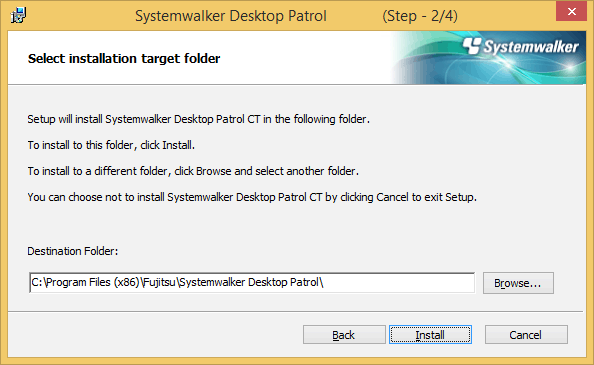Click the line starting Setup will install Systemwalker
Viewport: 594px width, 365px height.
(199, 119)
